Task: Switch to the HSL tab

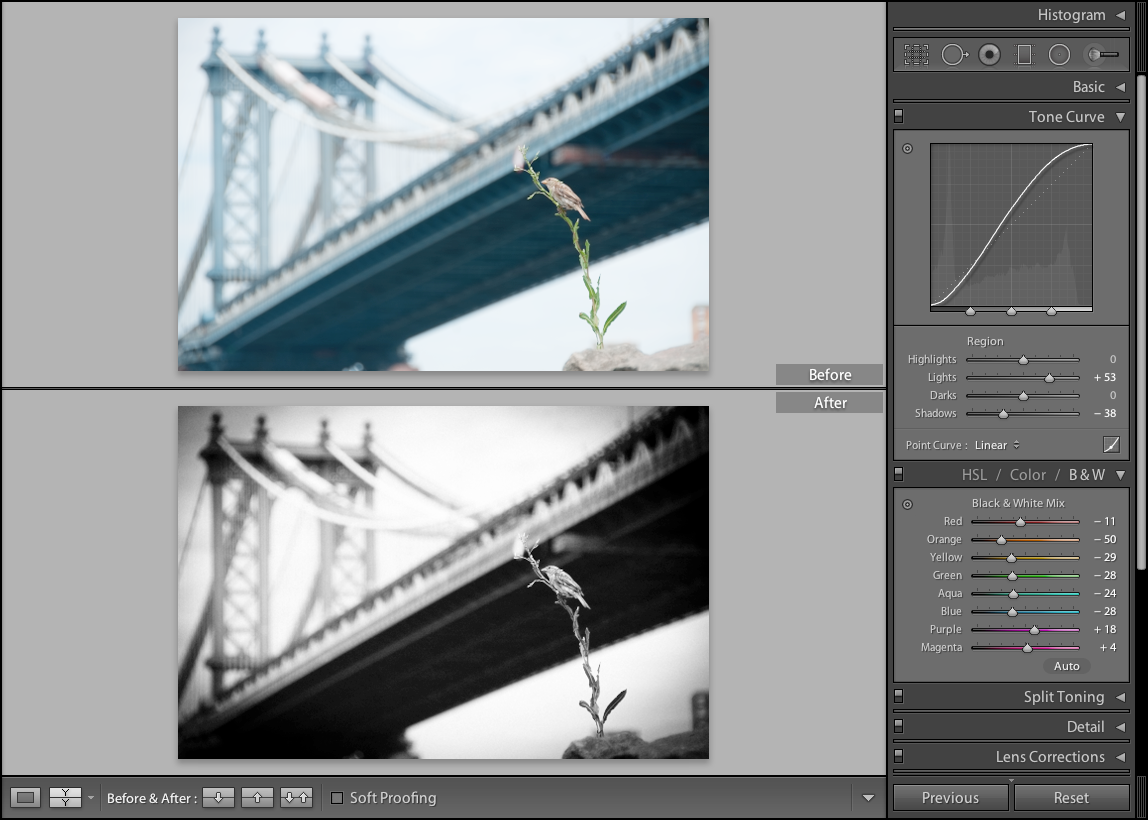Action: (x=974, y=474)
